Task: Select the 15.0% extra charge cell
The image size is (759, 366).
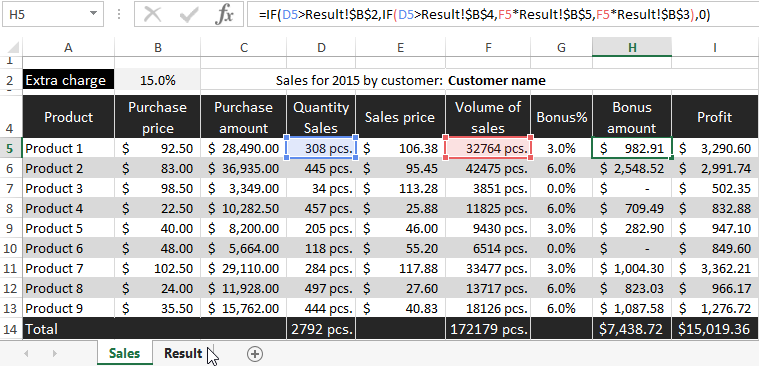Action: (x=157, y=80)
